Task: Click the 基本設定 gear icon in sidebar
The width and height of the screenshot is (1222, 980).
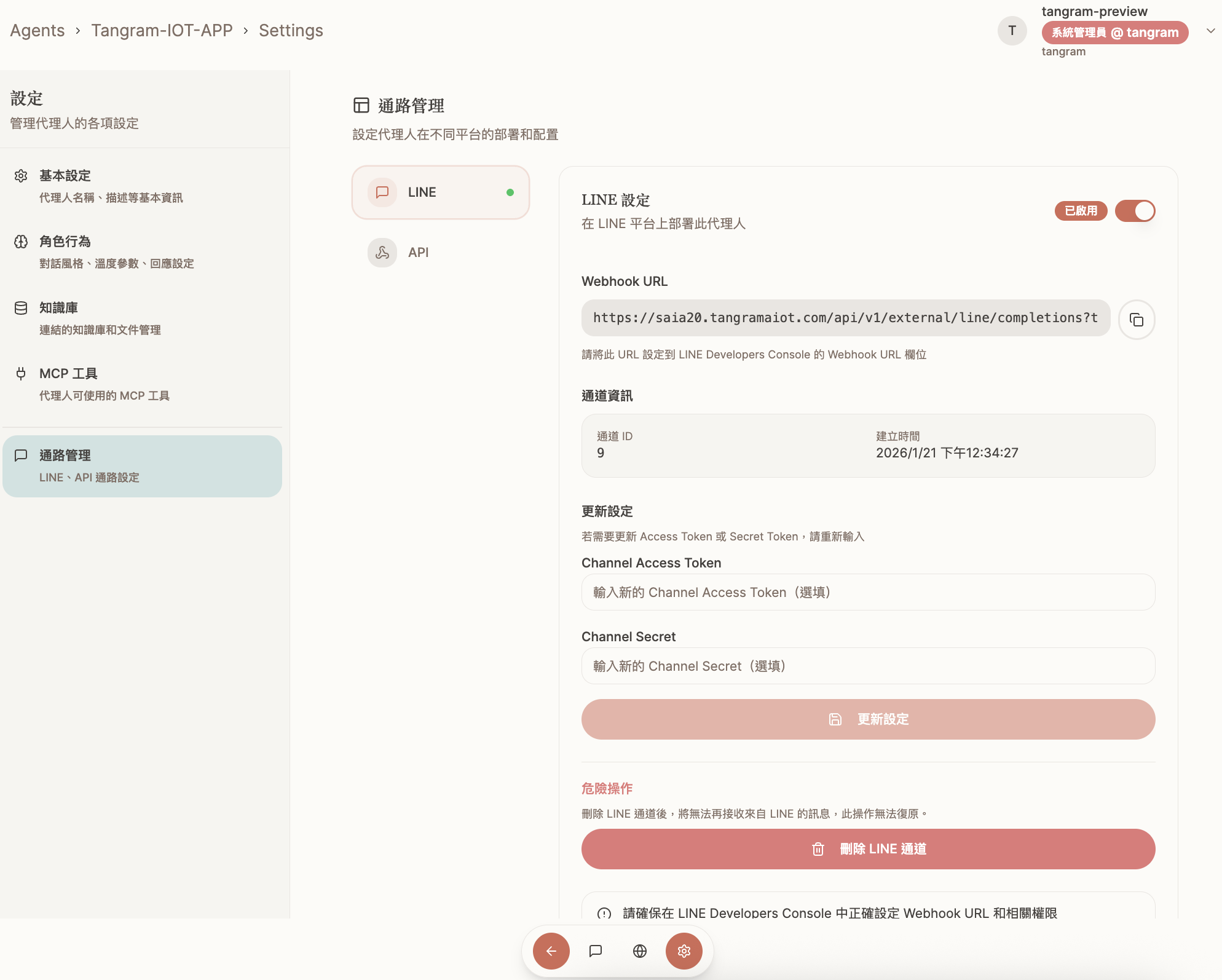Action: coord(21,176)
